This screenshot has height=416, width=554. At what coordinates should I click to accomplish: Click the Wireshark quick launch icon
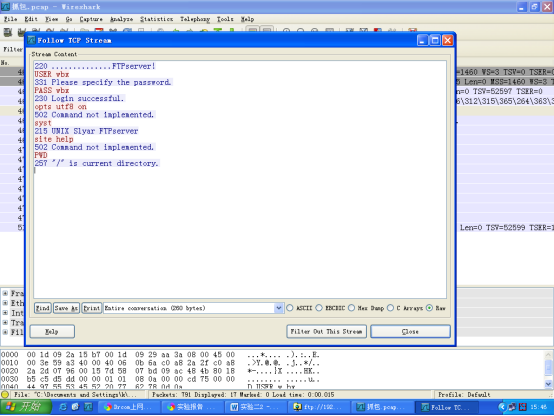coord(88,407)
